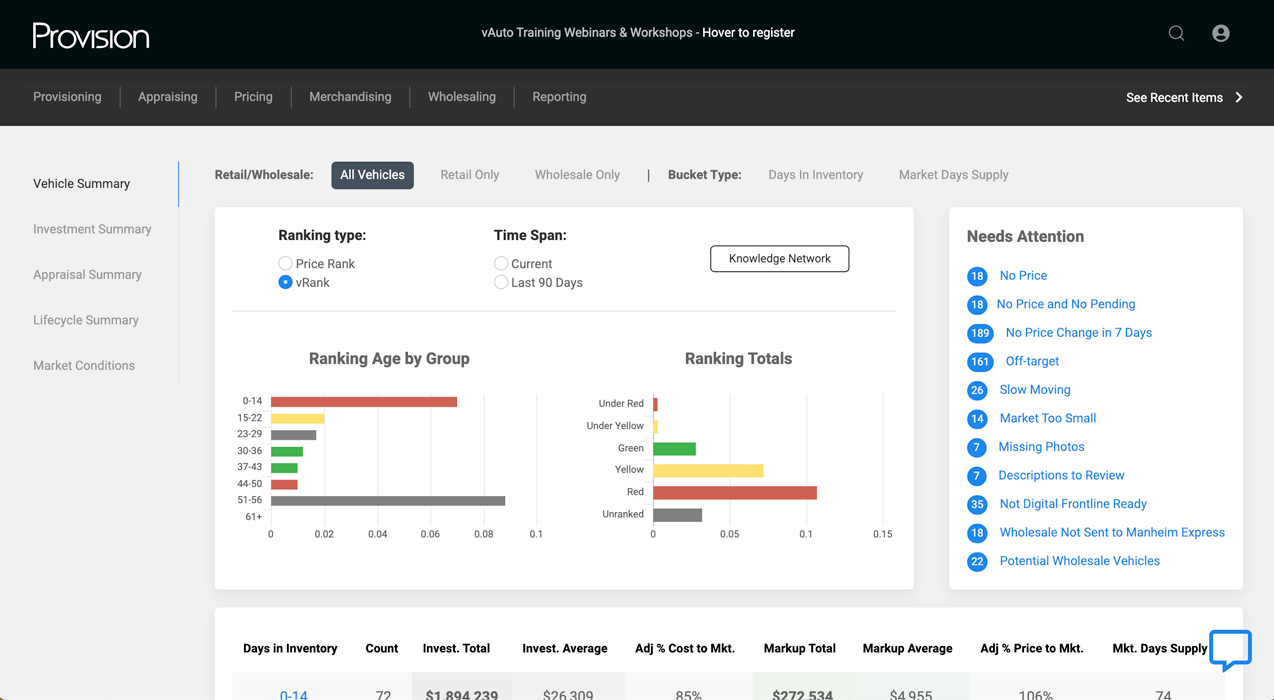Screen dimensions: 1274x700
Task: Click the 35 Not Digital Frontline badge
Action: pos(977,505)
